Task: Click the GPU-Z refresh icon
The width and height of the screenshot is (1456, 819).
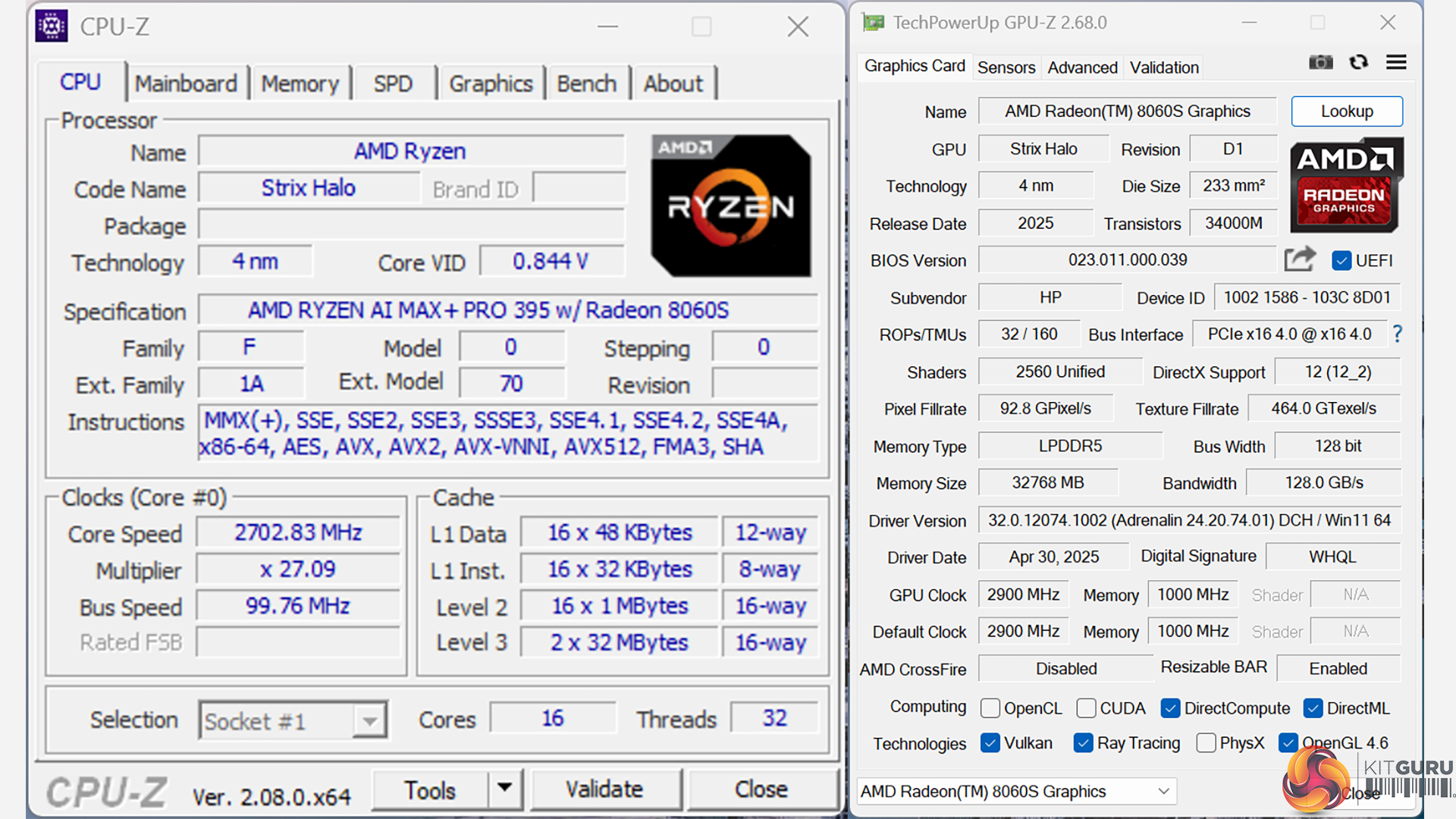Action: pyautogui.click(x=1358, y=62)
